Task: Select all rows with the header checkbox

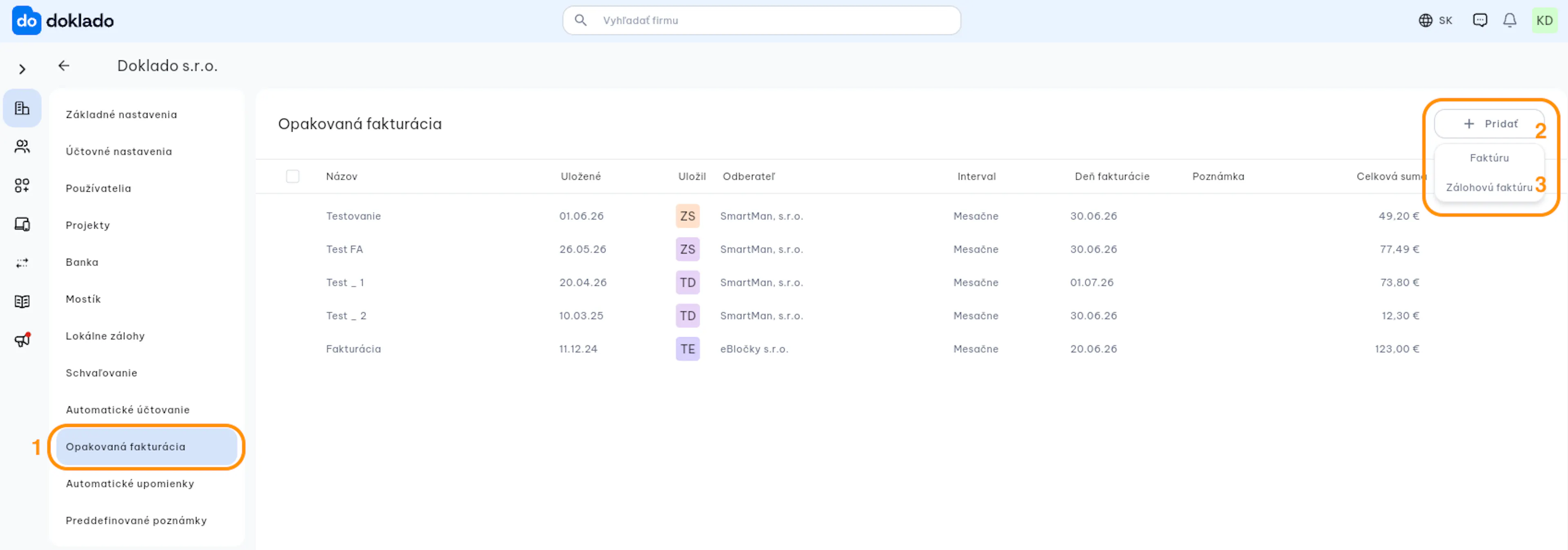Action: pos(293,176)
